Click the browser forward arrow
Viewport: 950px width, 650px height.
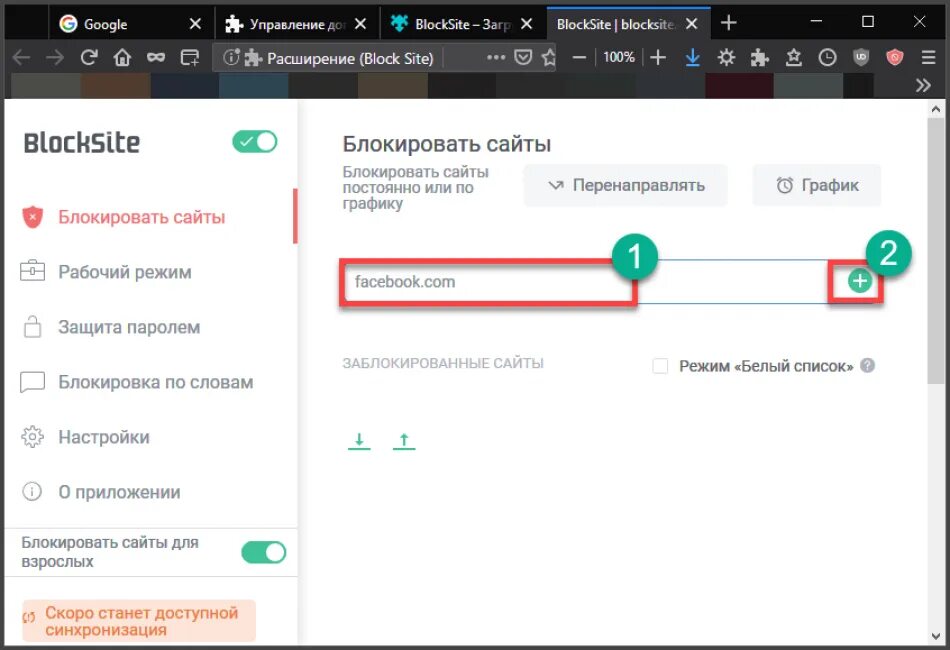(x=55, y=58)
